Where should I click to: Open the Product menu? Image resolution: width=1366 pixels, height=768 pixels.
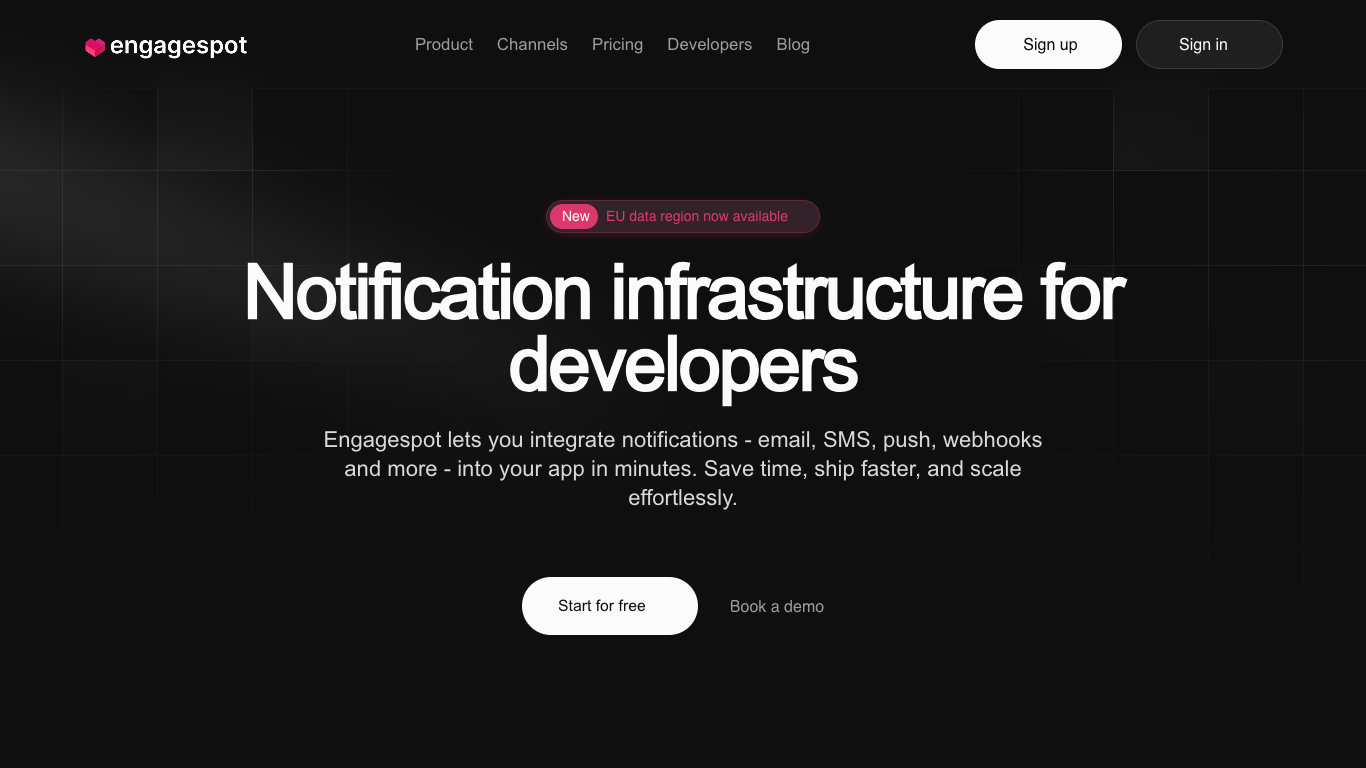coord(444,45)
